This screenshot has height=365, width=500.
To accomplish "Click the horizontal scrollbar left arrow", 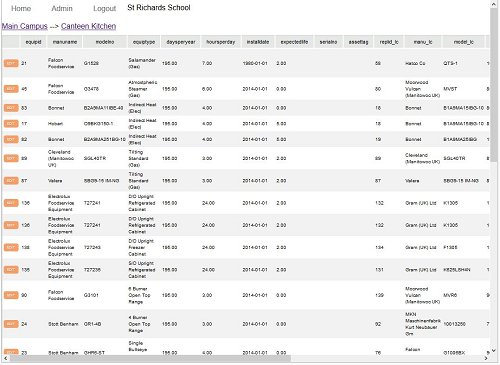I will click(5, 358).
